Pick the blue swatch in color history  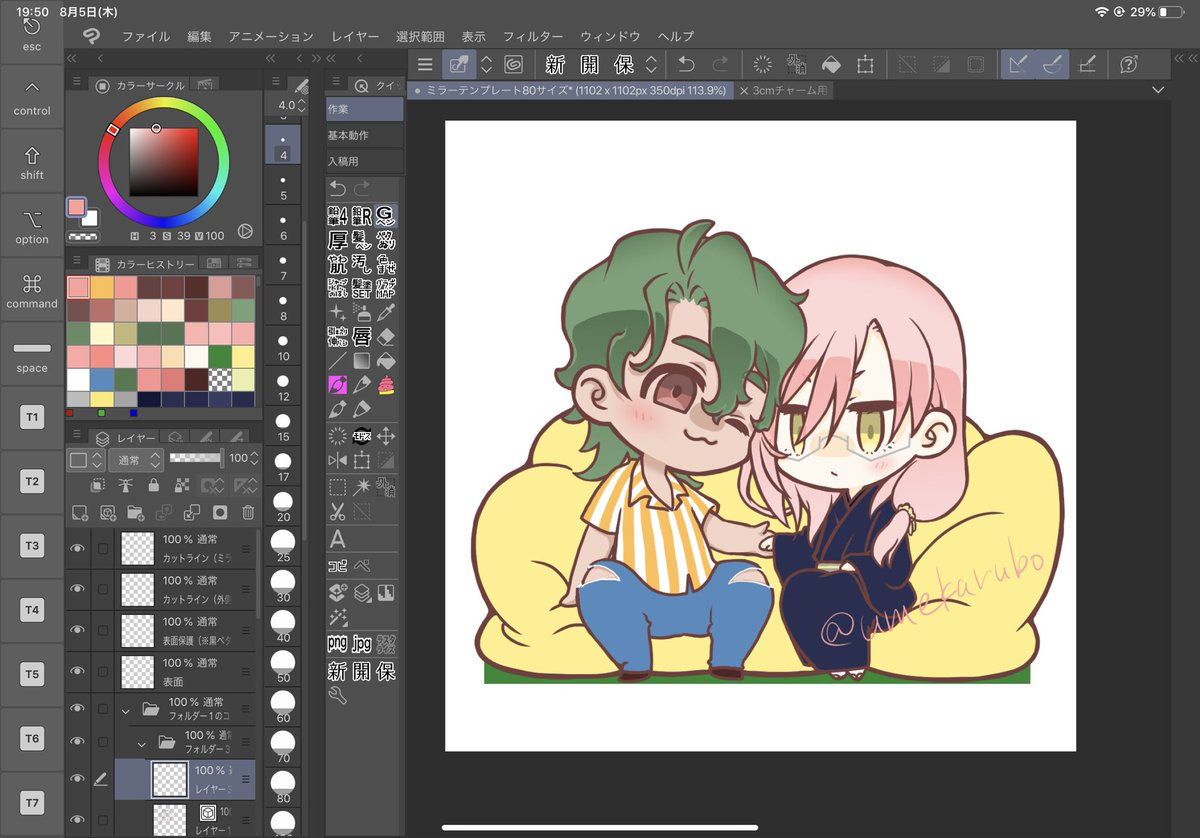coord(102,379)
